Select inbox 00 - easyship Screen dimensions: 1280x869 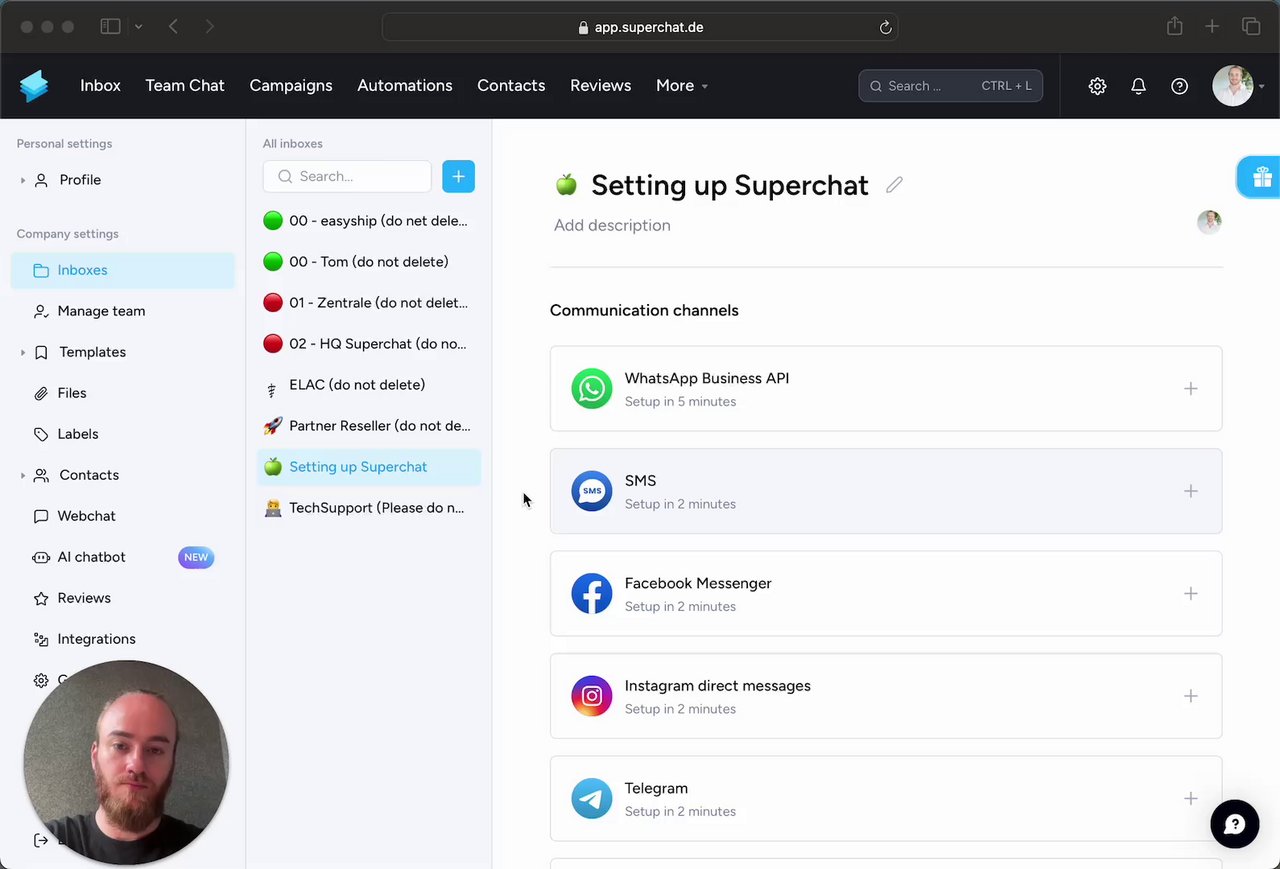[368, 221]
